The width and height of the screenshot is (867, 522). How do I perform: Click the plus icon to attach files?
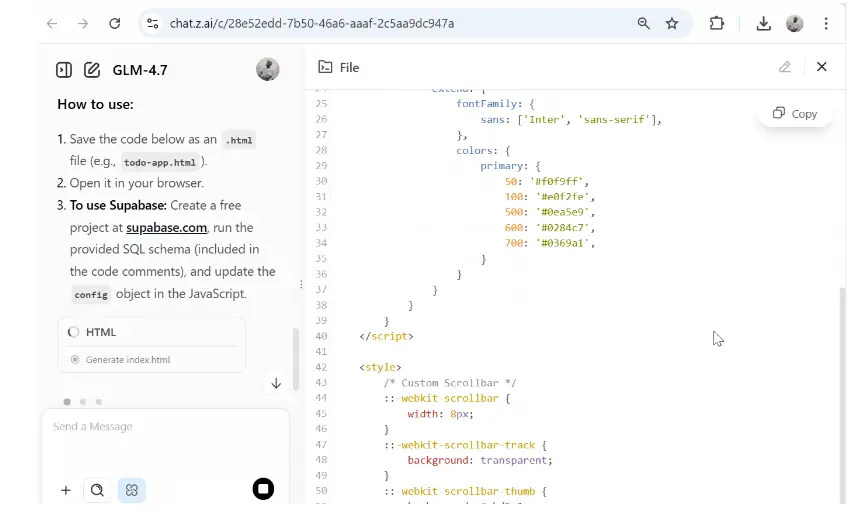66,490
